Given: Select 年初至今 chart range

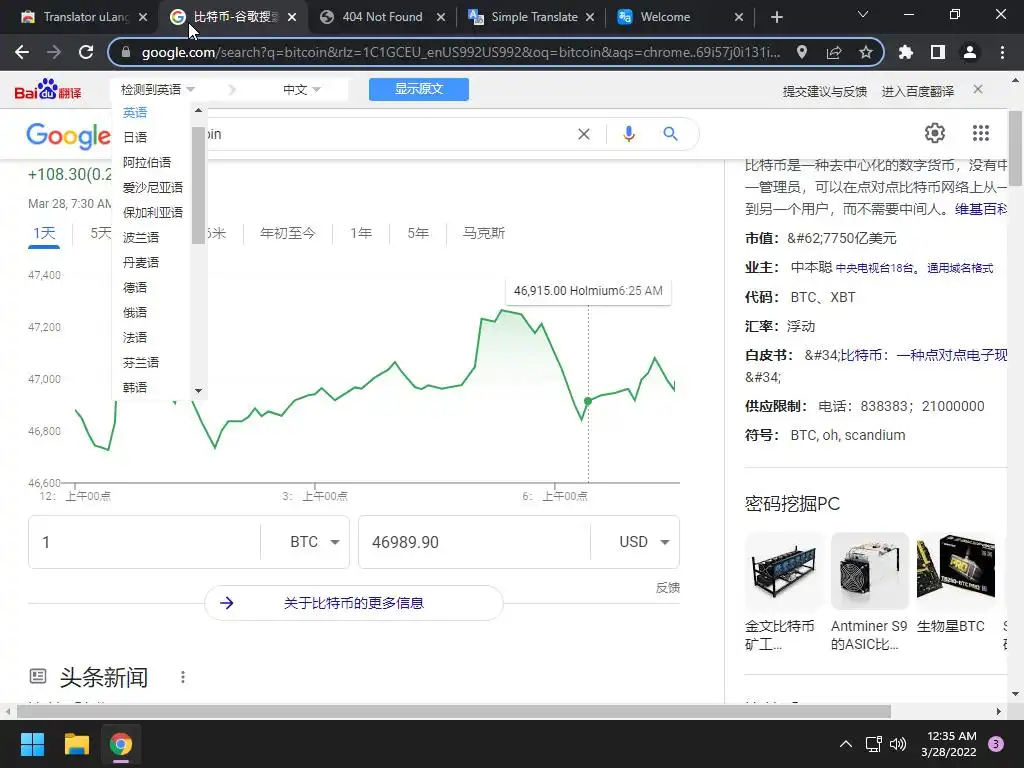Looking at the screenshot, I should 287,233.
